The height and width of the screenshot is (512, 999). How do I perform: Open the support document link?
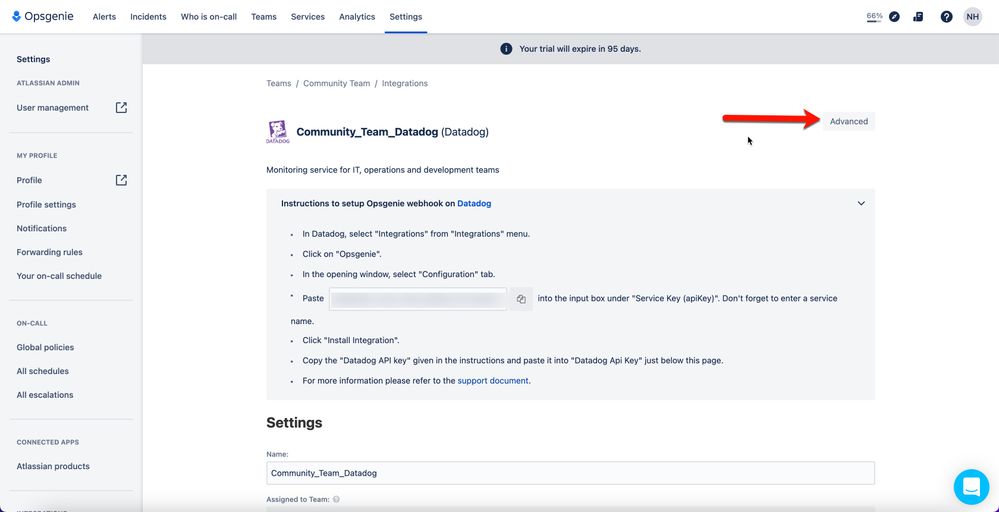pos(493,381)
